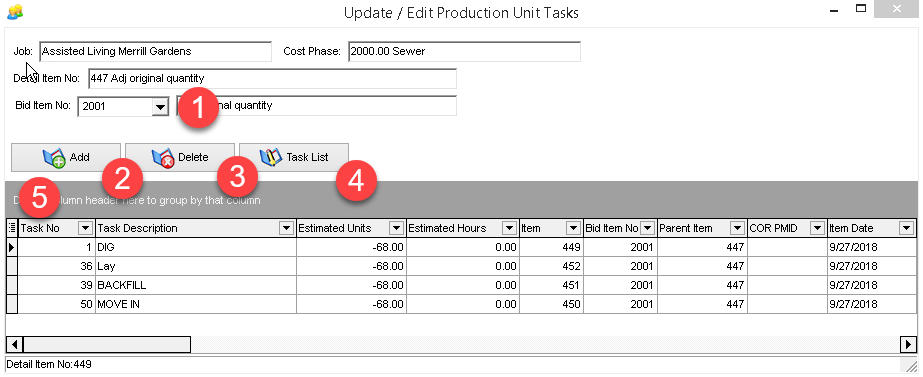Click Item Date in BACKFILL row
The width and height of the screenshot is (923, 377).
871,285
